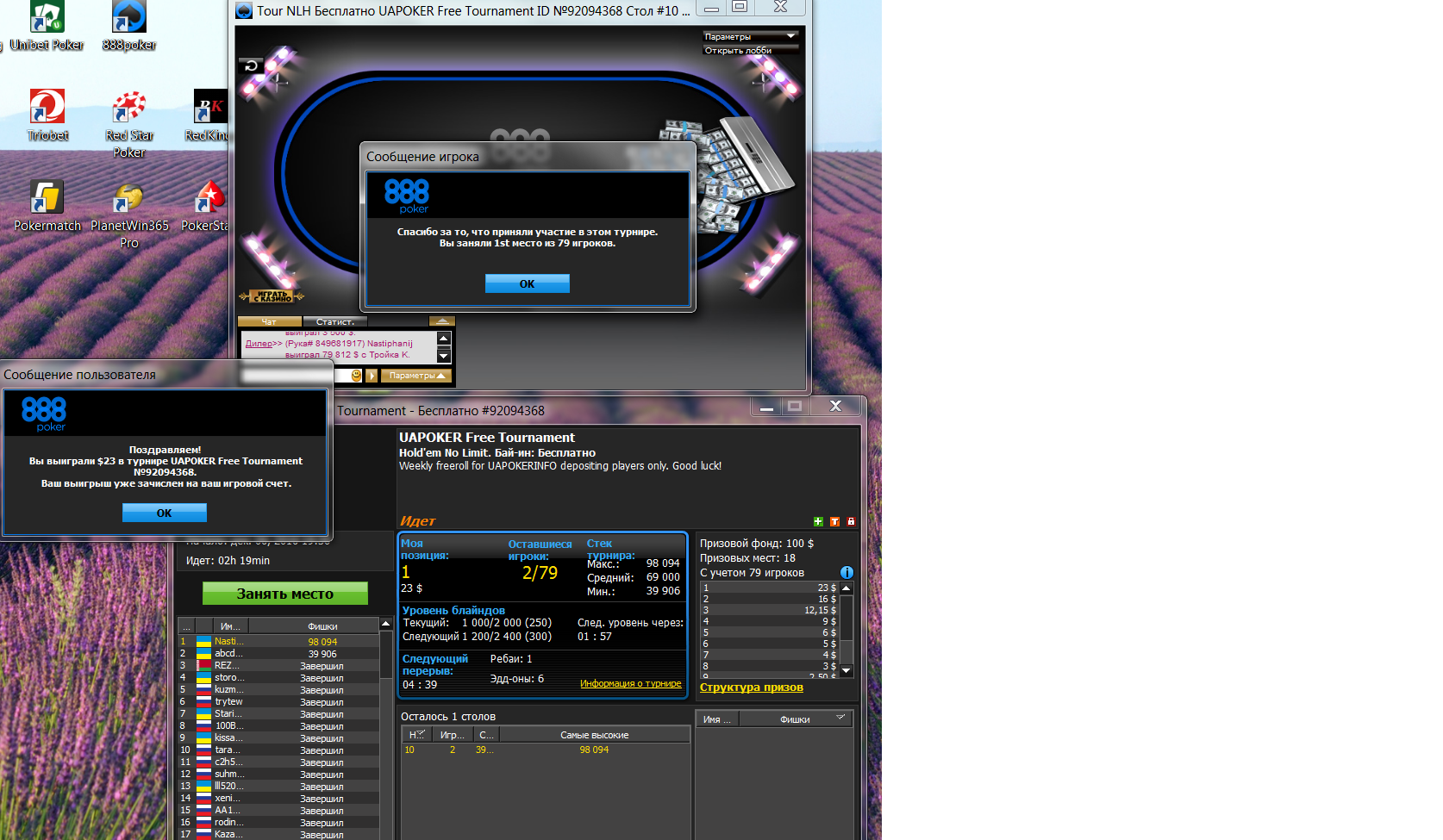Image resolution: width=1443 pixels, height=840 pixels.
Task: Select the player row storo...
Action: coord(278,677)
